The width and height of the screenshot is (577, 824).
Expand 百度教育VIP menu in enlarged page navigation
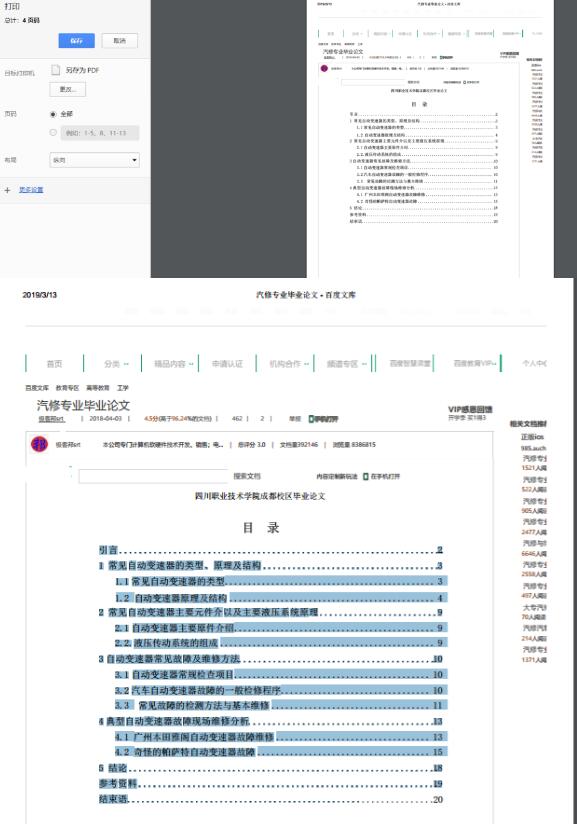pos(475,364)
